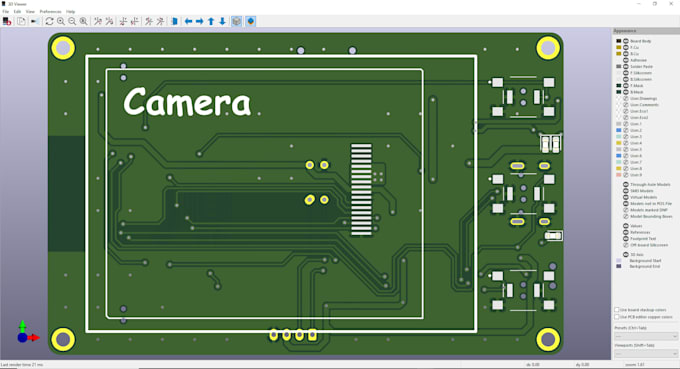Screen dimensions: 680x369
Task: Toggle visibility of F.Mask layer
Action: pyautogui.click(x=626, y=85)
